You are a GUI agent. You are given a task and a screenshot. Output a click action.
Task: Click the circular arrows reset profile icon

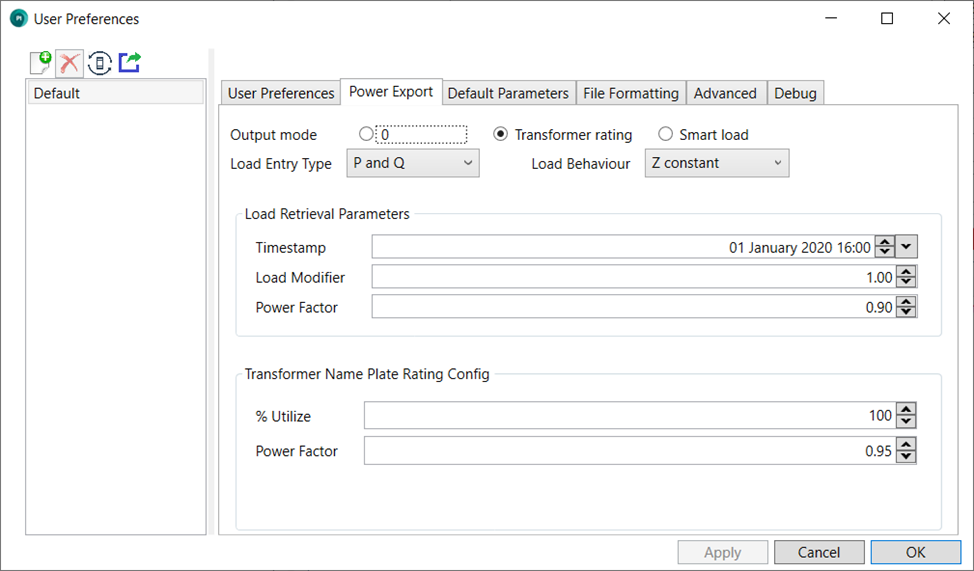pyautogui.click(x=99, y=63)
